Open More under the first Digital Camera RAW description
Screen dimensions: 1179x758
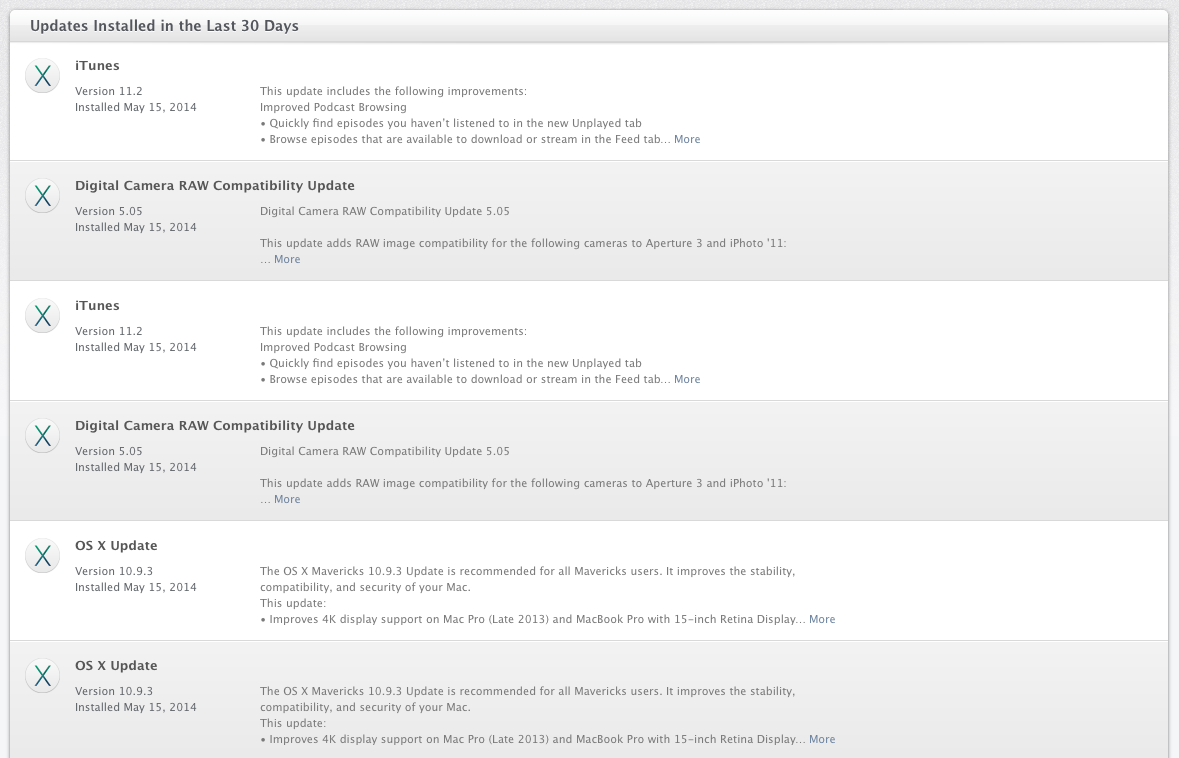[286, 259]
